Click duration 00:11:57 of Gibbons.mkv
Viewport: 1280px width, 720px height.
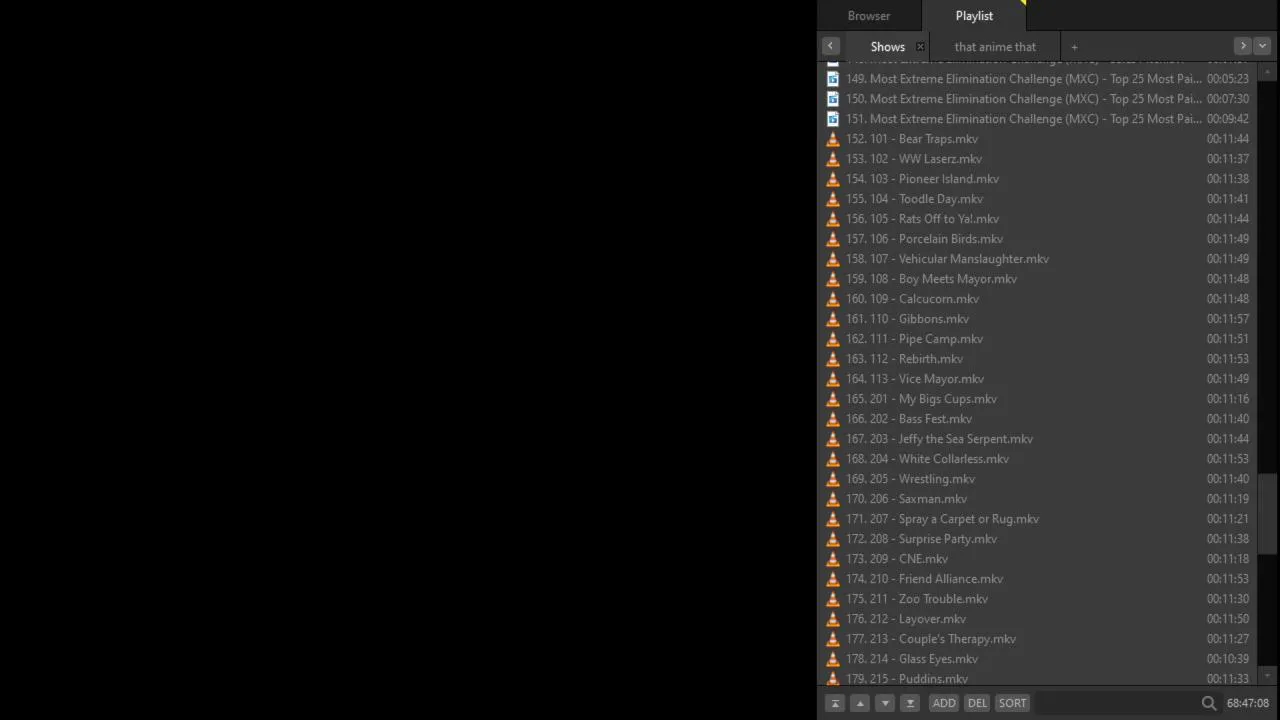(1227, 319)
